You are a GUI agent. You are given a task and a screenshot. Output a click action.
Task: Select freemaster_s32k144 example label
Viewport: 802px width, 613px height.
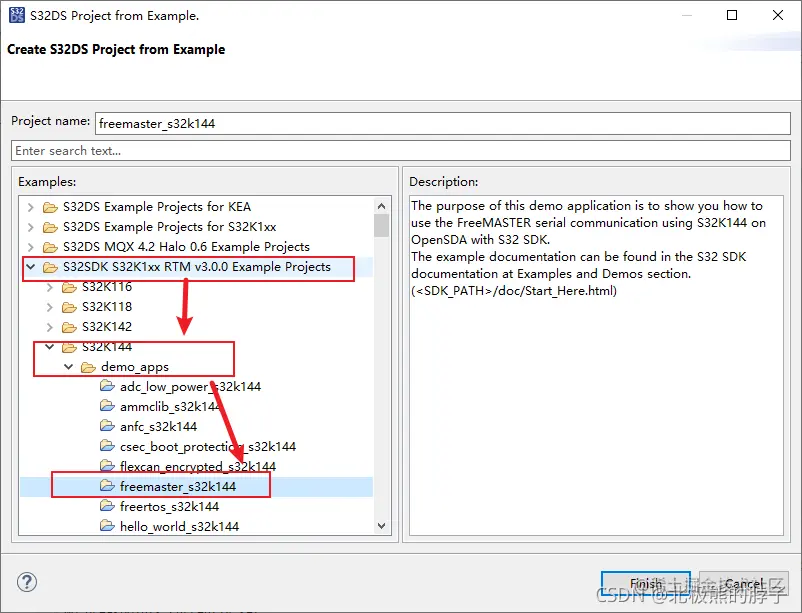click(178, 486)
